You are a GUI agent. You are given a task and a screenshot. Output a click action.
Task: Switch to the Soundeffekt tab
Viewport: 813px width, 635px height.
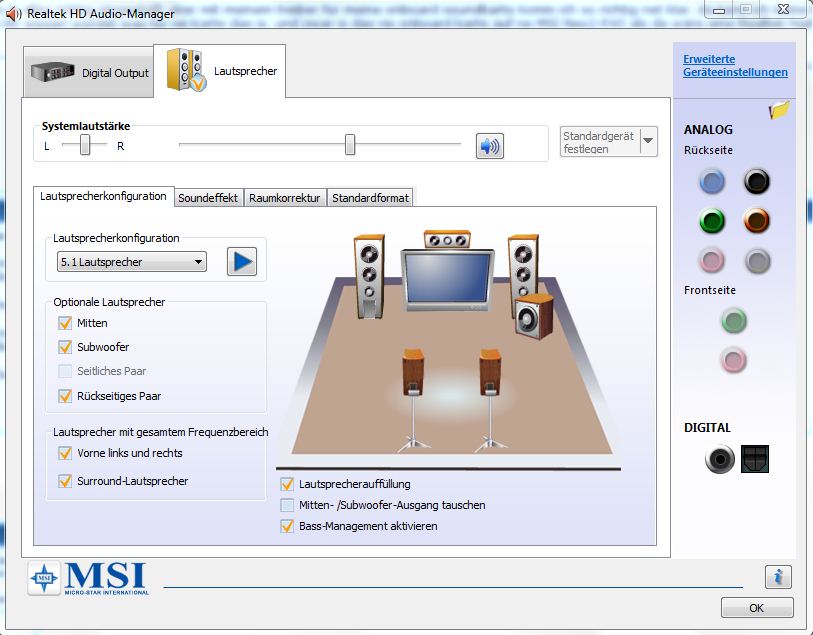(x=208, y=197)
